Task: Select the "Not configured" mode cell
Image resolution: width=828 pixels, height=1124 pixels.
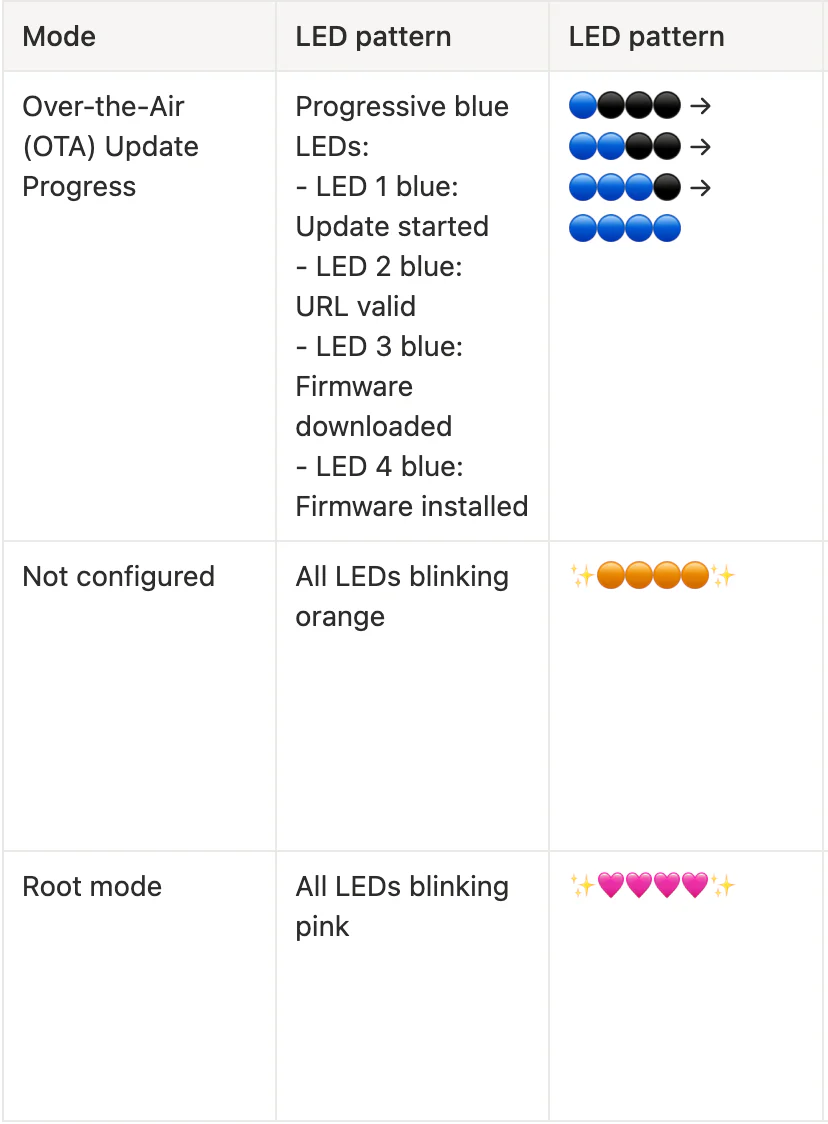Action: (x=118, y=577)
